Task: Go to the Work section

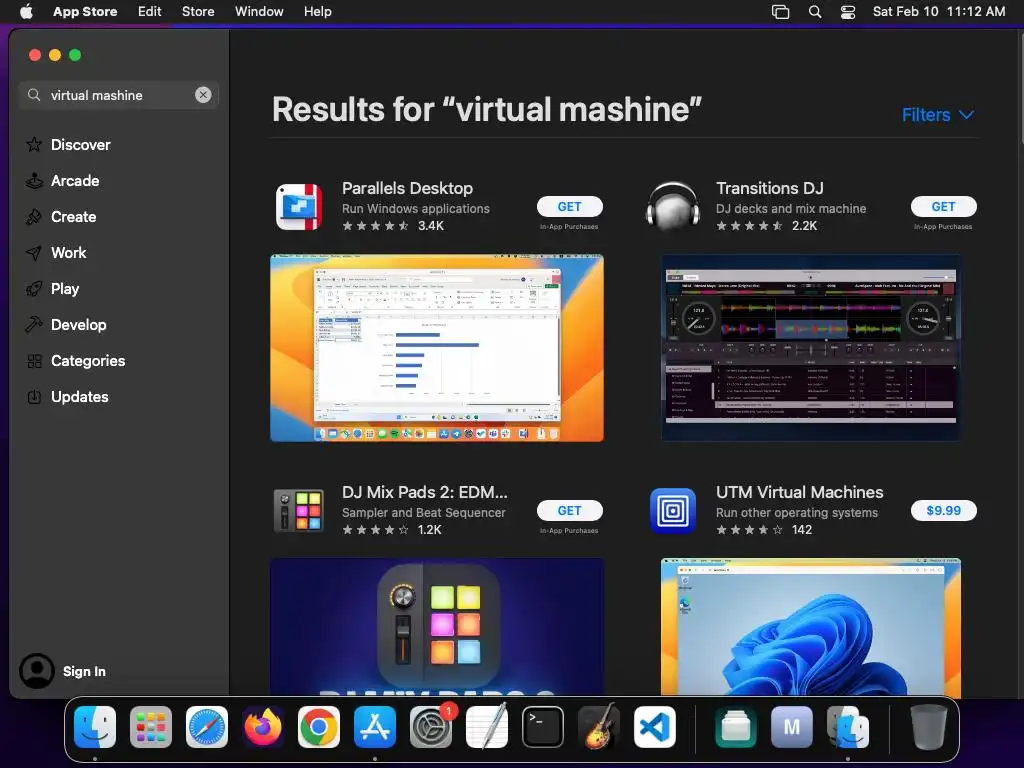Action: [x=56, y=252]
